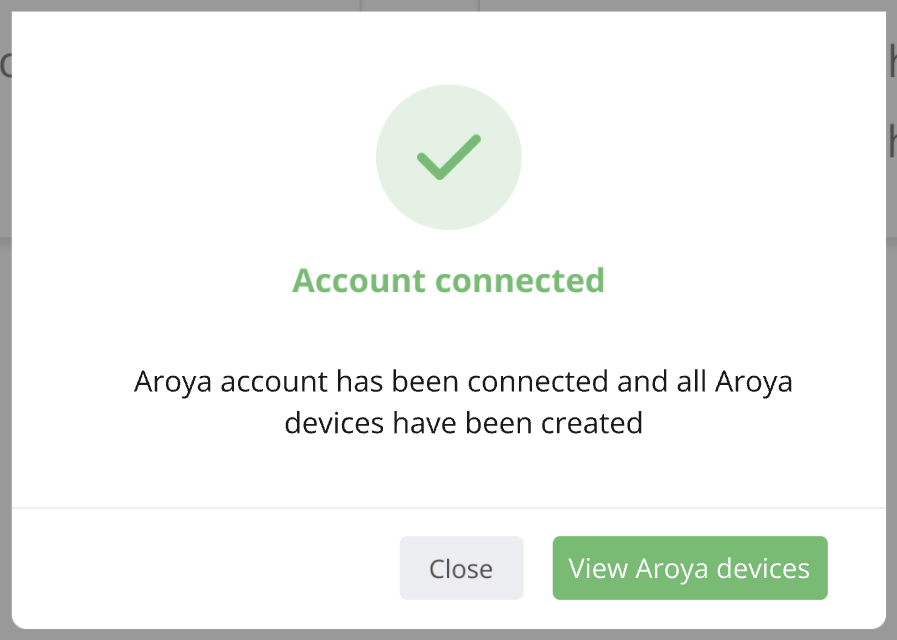Click the empty footer area left of Close
This screenshot has width=897, height=640.
pyautogui.click(x=200, y=568)
